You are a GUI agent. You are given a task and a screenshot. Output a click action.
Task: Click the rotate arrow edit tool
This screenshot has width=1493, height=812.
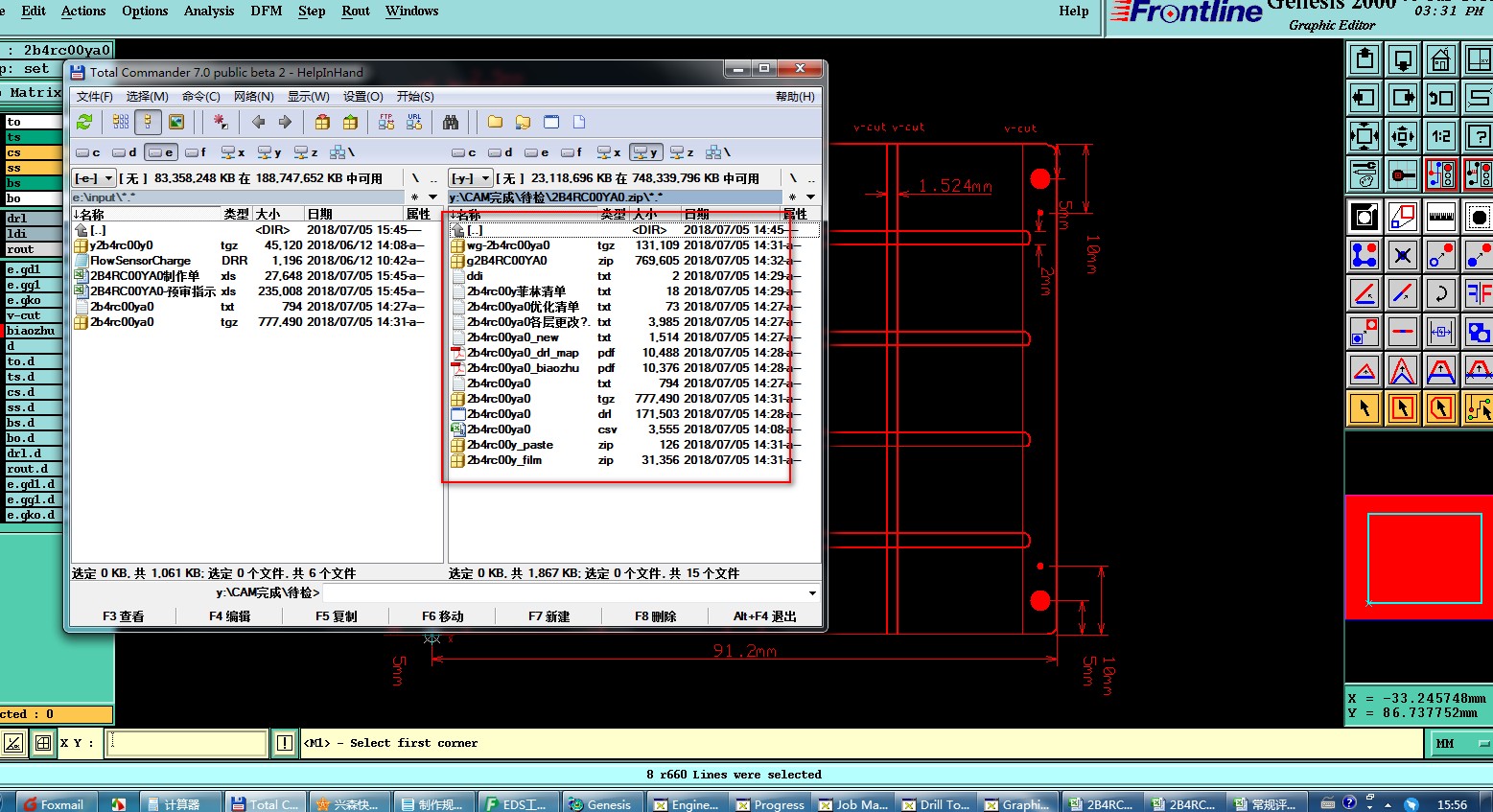1440,293
